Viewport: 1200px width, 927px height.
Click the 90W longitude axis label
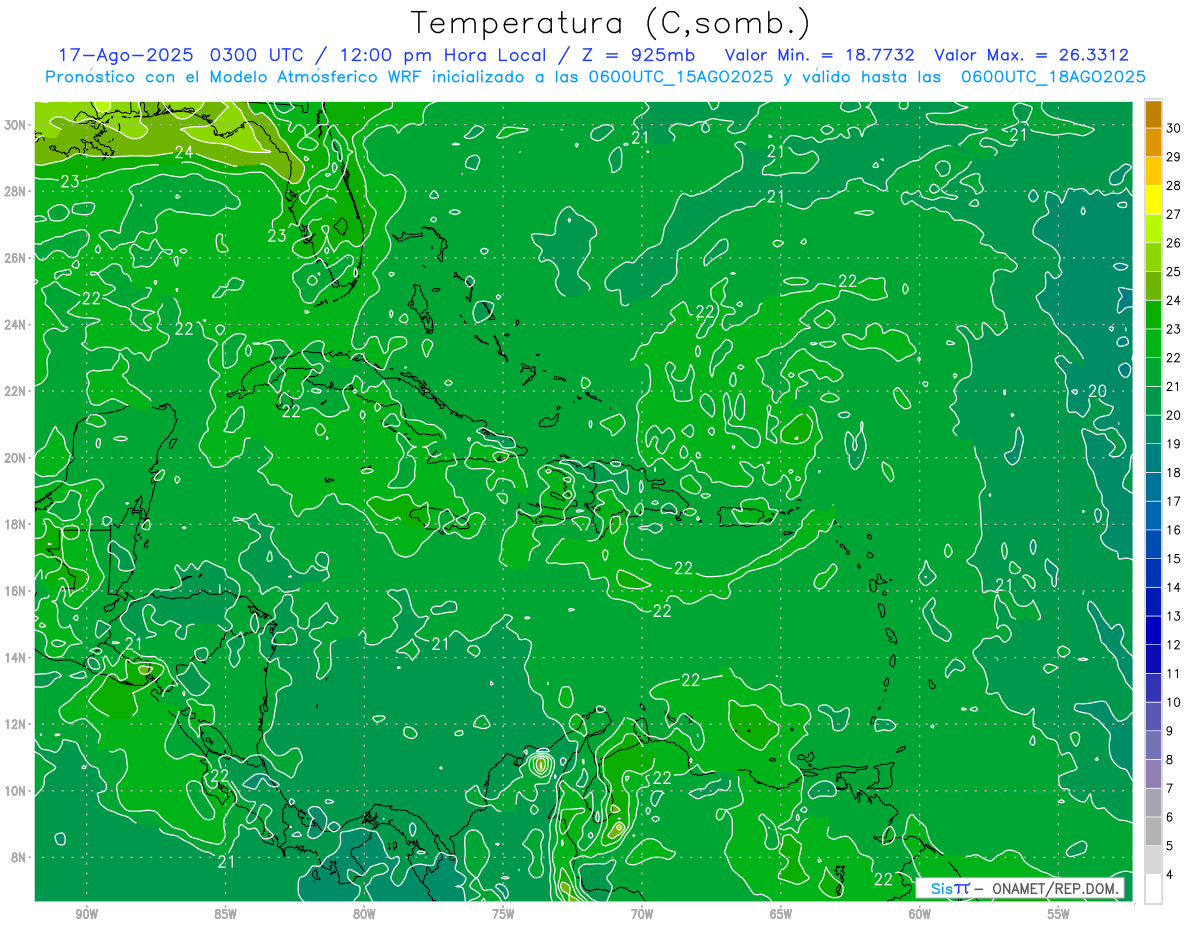pyautogui.click(x=87, y=914)
